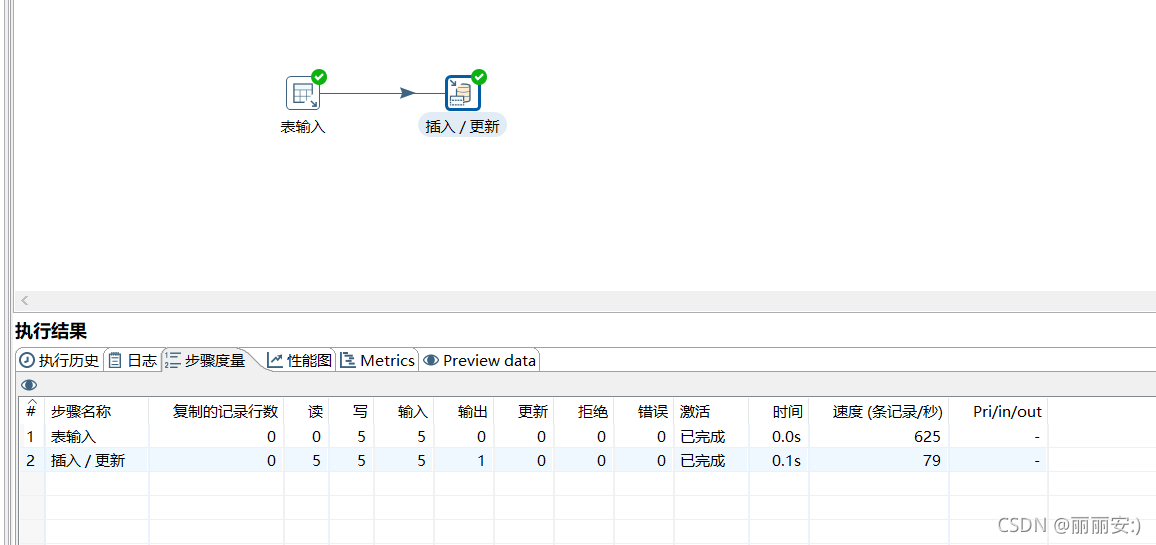This screenshot has width=1156, height=545.
Task: Click the 执行结果 panel title
Action: [51, 331]
